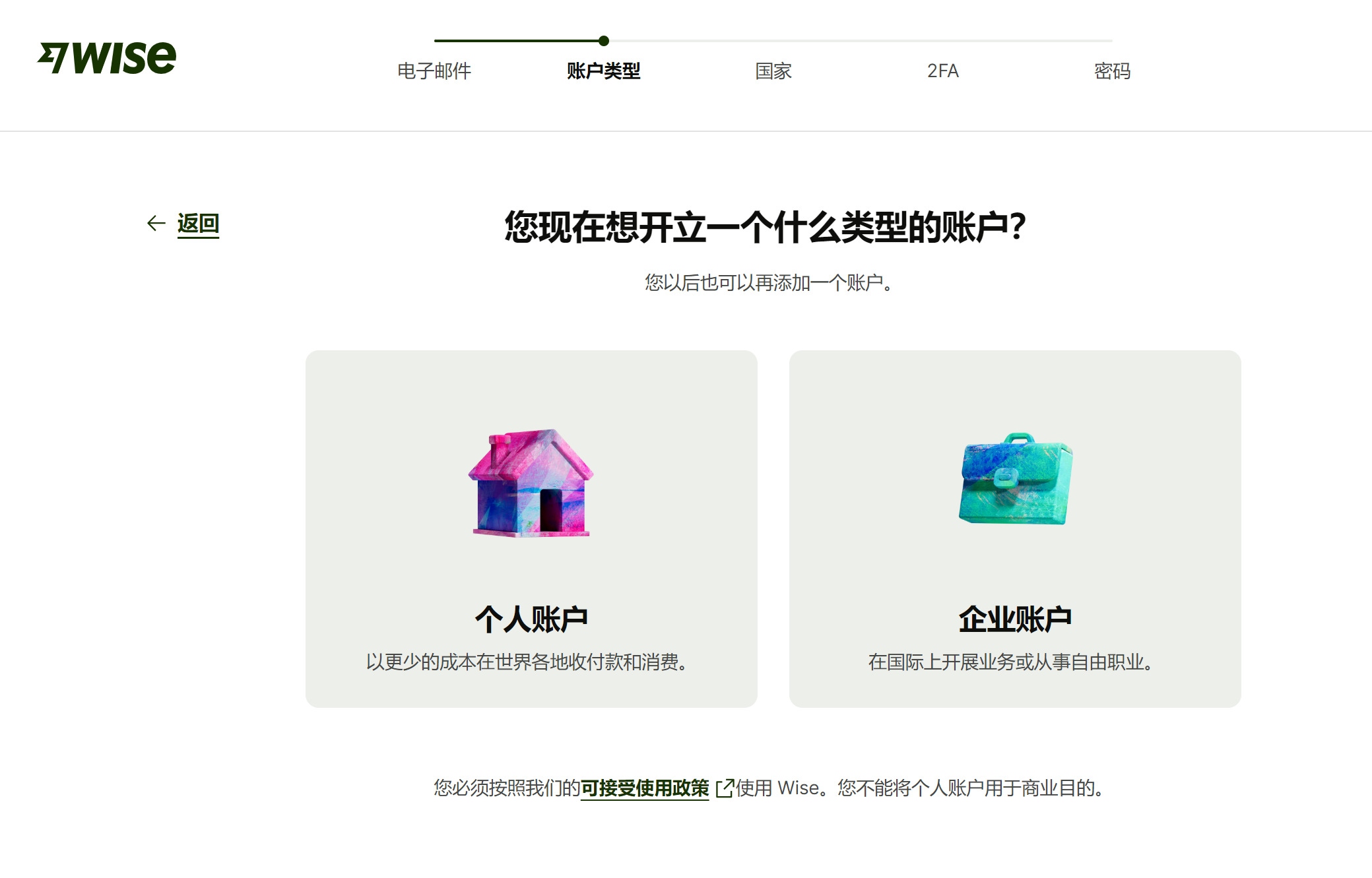Click the page heading about account type

(x=766, y=227)
